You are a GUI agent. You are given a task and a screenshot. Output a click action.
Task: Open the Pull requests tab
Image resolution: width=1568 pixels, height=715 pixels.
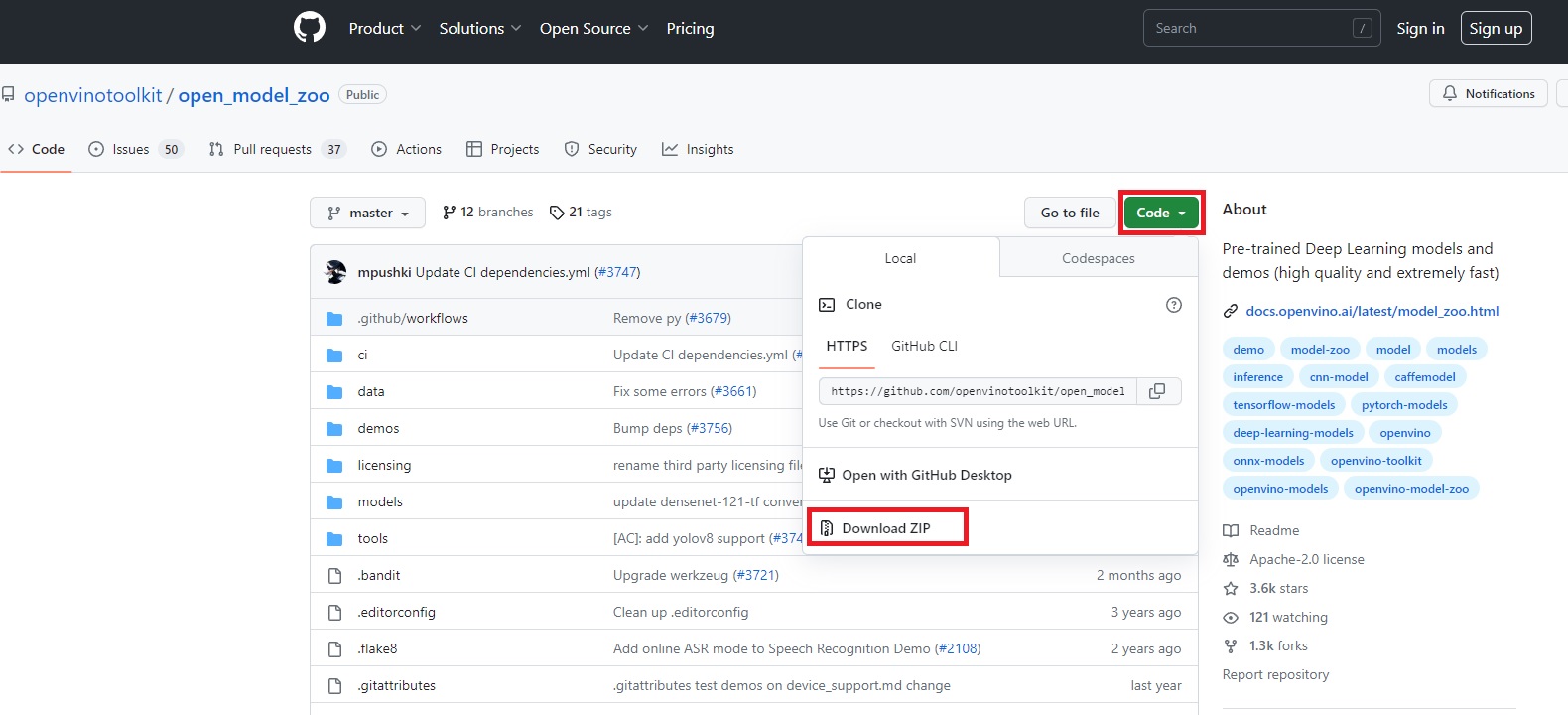(272, 149)
